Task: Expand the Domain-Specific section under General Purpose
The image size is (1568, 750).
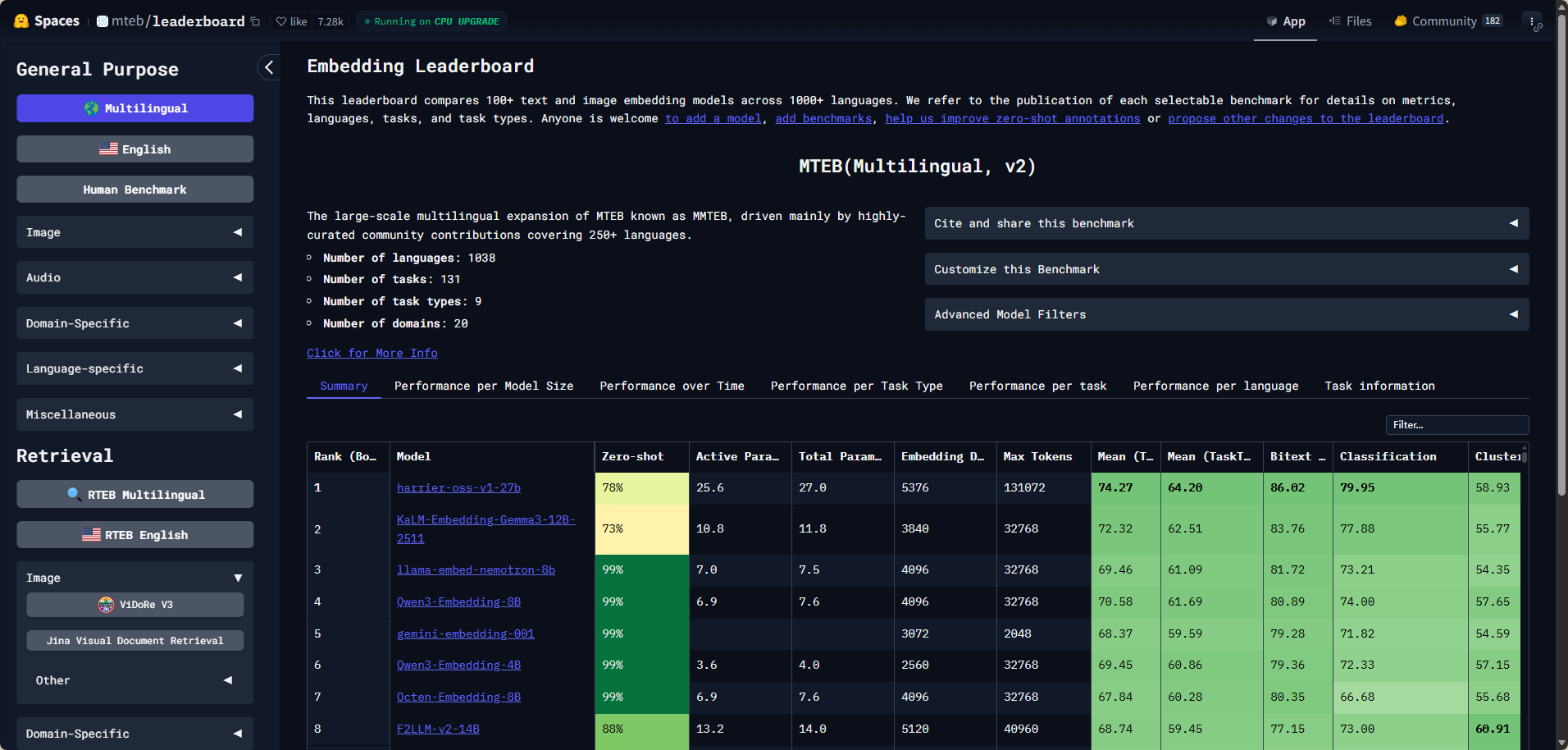Action: (x=135, y=323)
